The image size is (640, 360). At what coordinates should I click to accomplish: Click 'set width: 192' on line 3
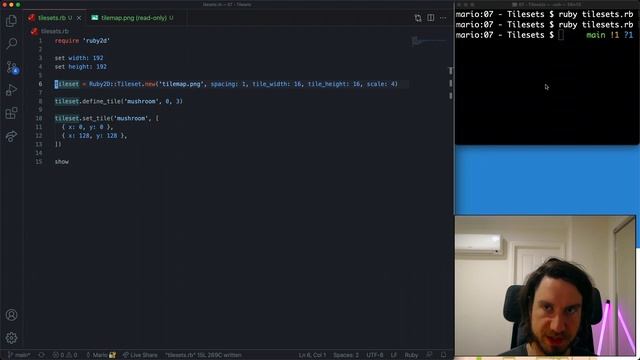pos(79,58)
